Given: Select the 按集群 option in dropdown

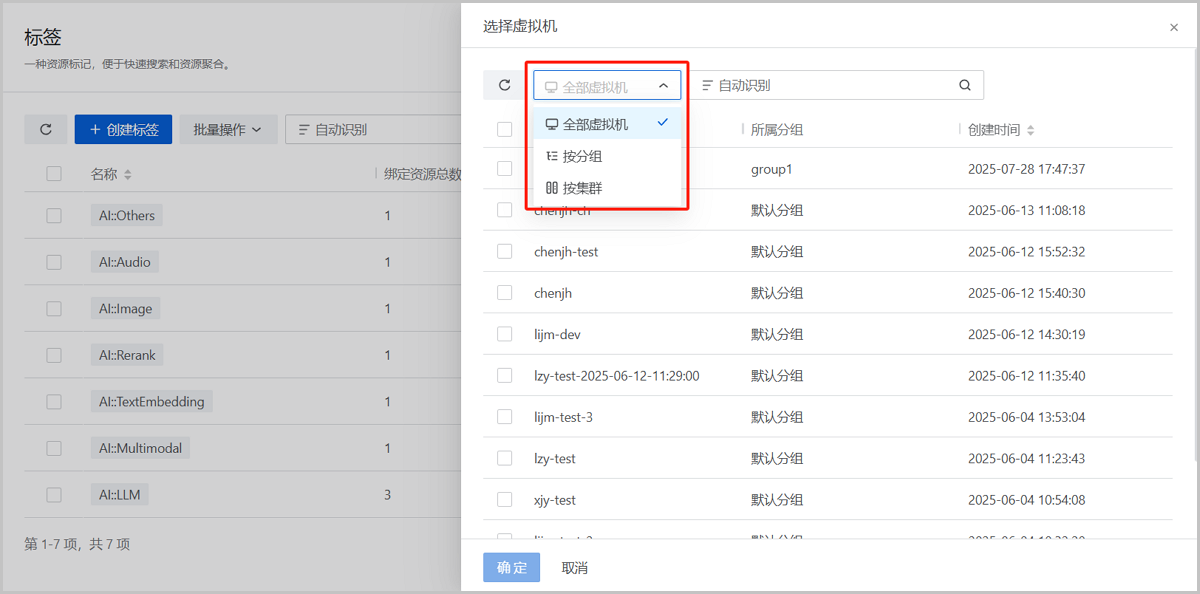Looking at the screenshot, I should coord(582,188).
